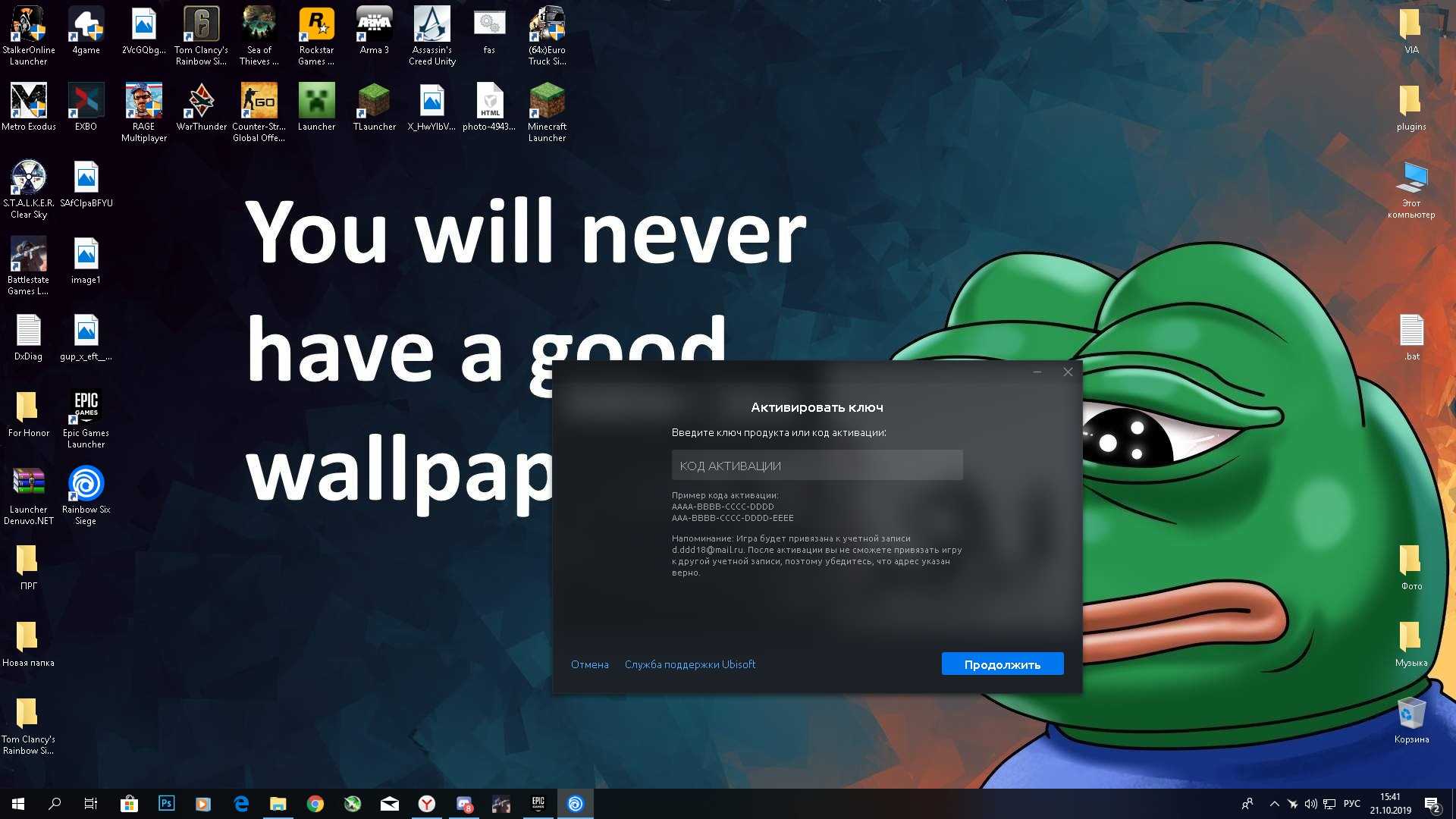Select the X_HwYlbV image file

click(x=431, y=108)
